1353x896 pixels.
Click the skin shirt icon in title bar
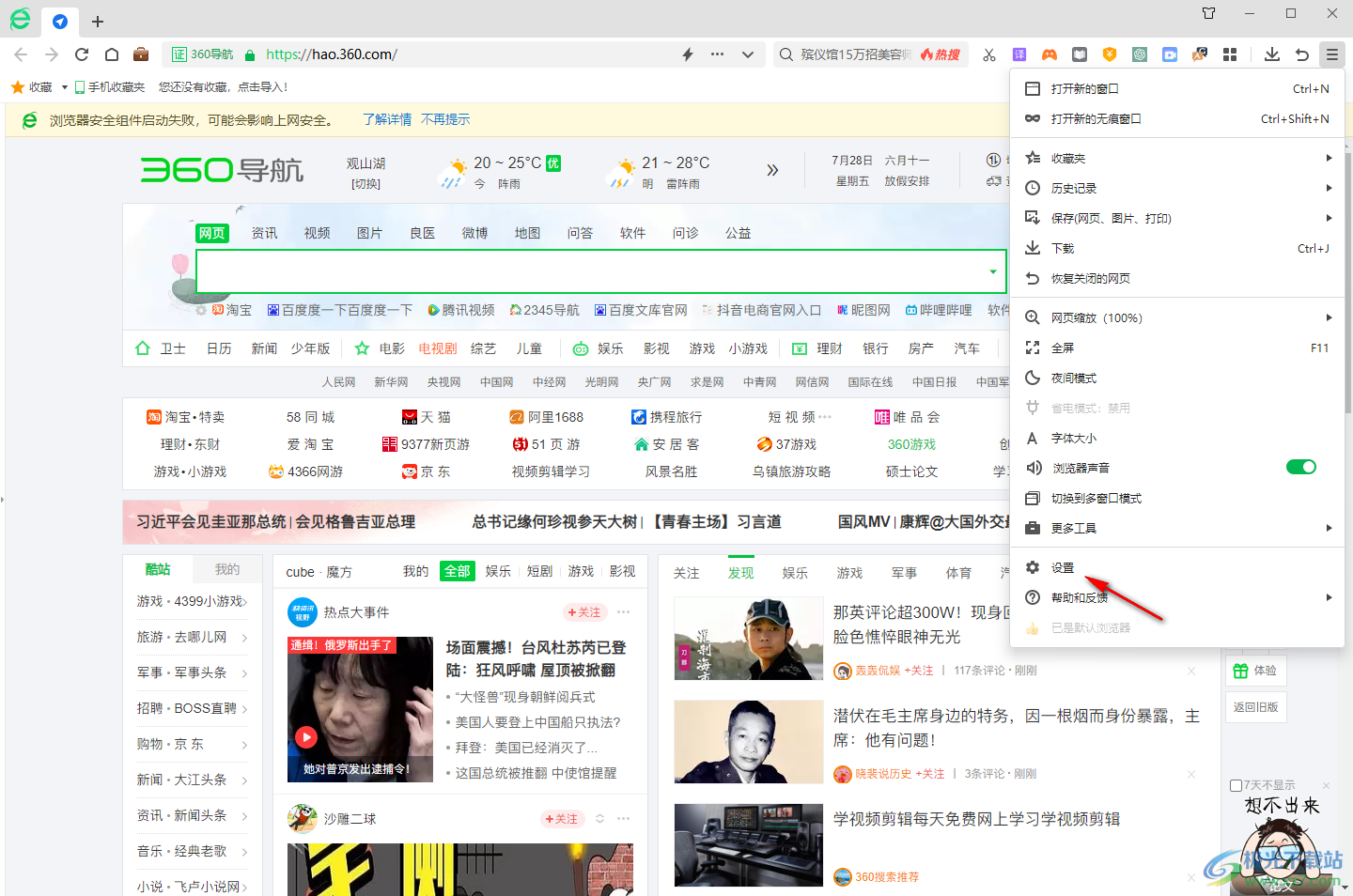pos(1209,13)
